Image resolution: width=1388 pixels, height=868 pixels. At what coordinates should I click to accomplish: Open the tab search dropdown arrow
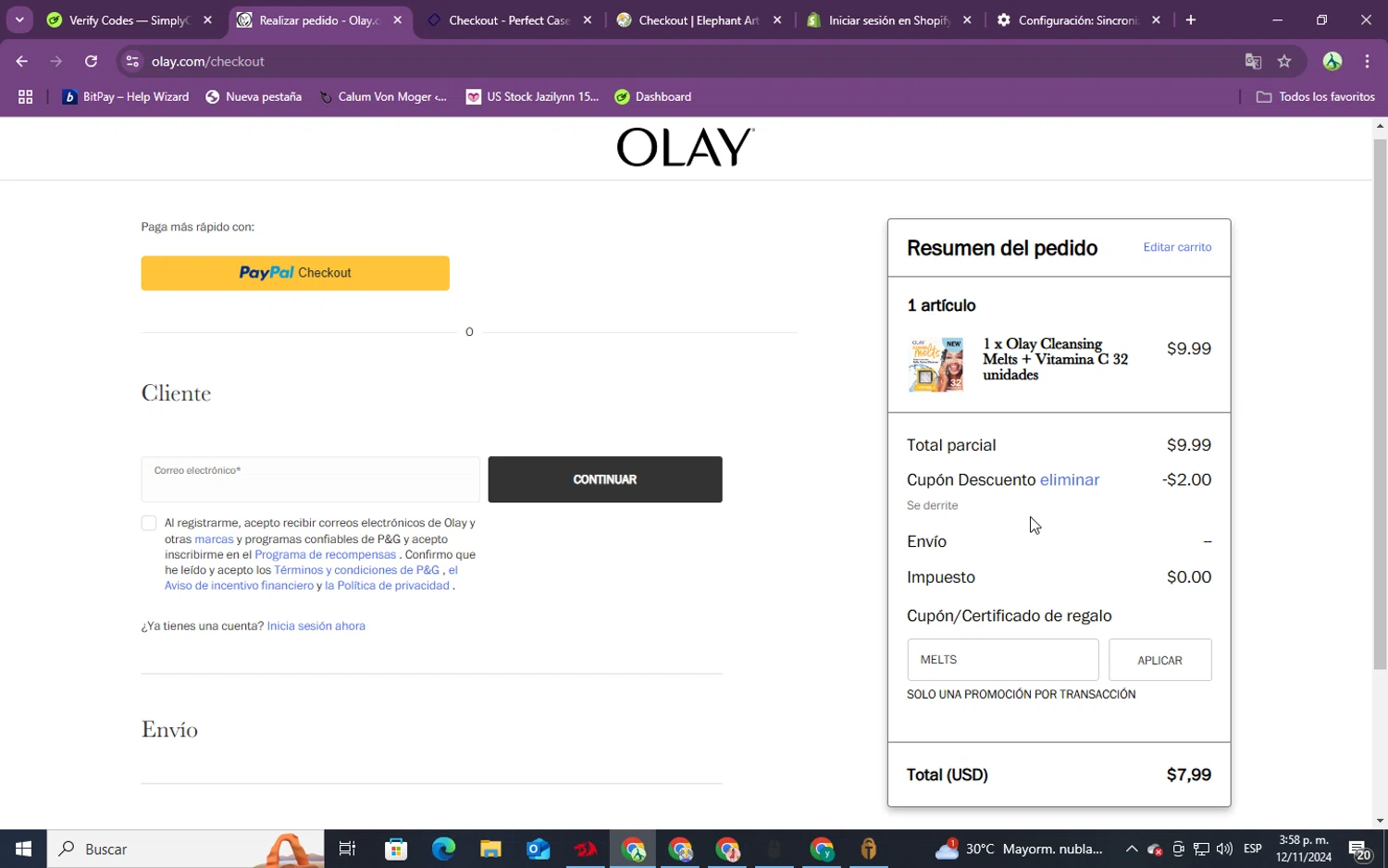click(x=19, y=19)
